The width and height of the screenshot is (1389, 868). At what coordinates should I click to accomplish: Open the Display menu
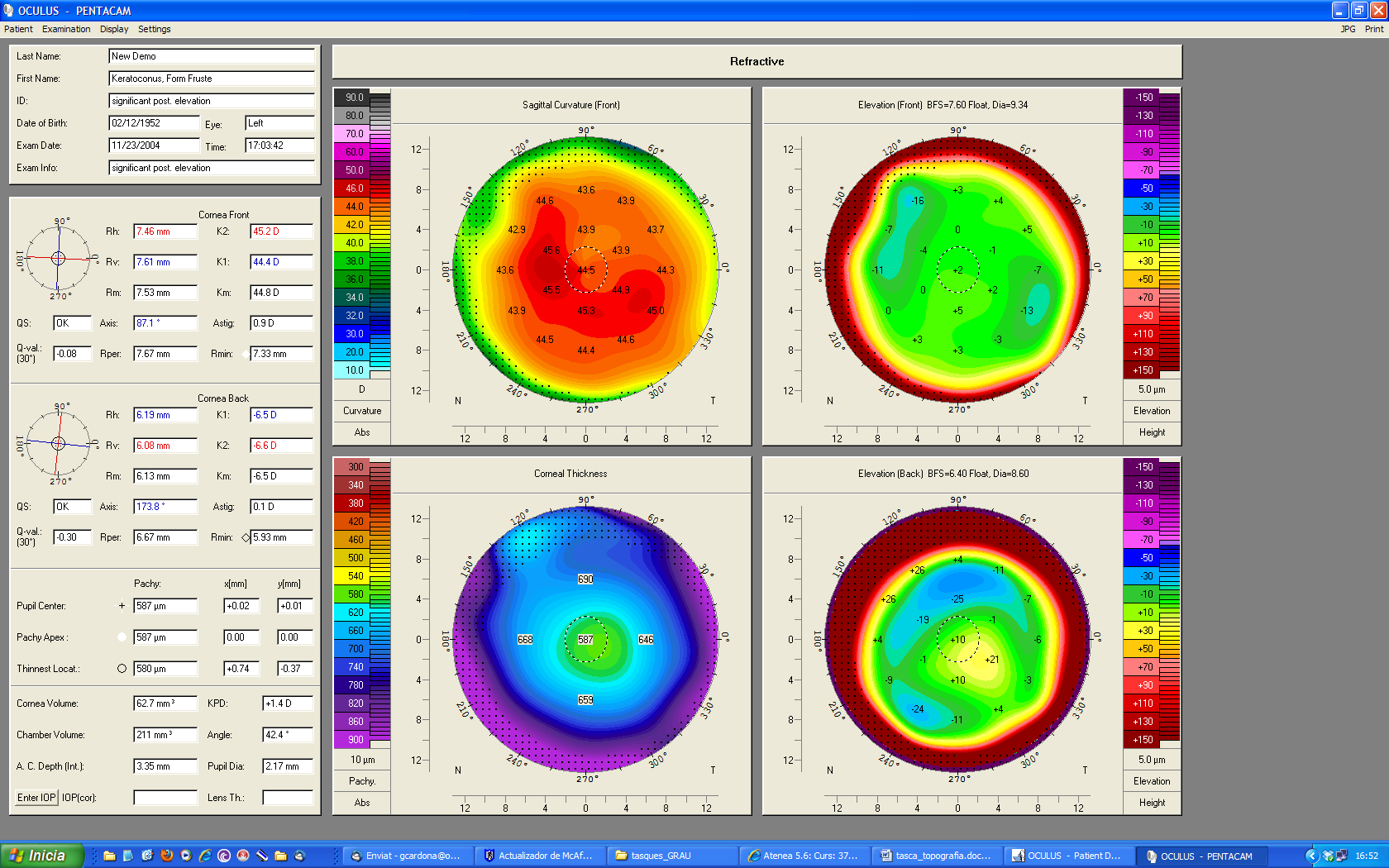[114, 29]
